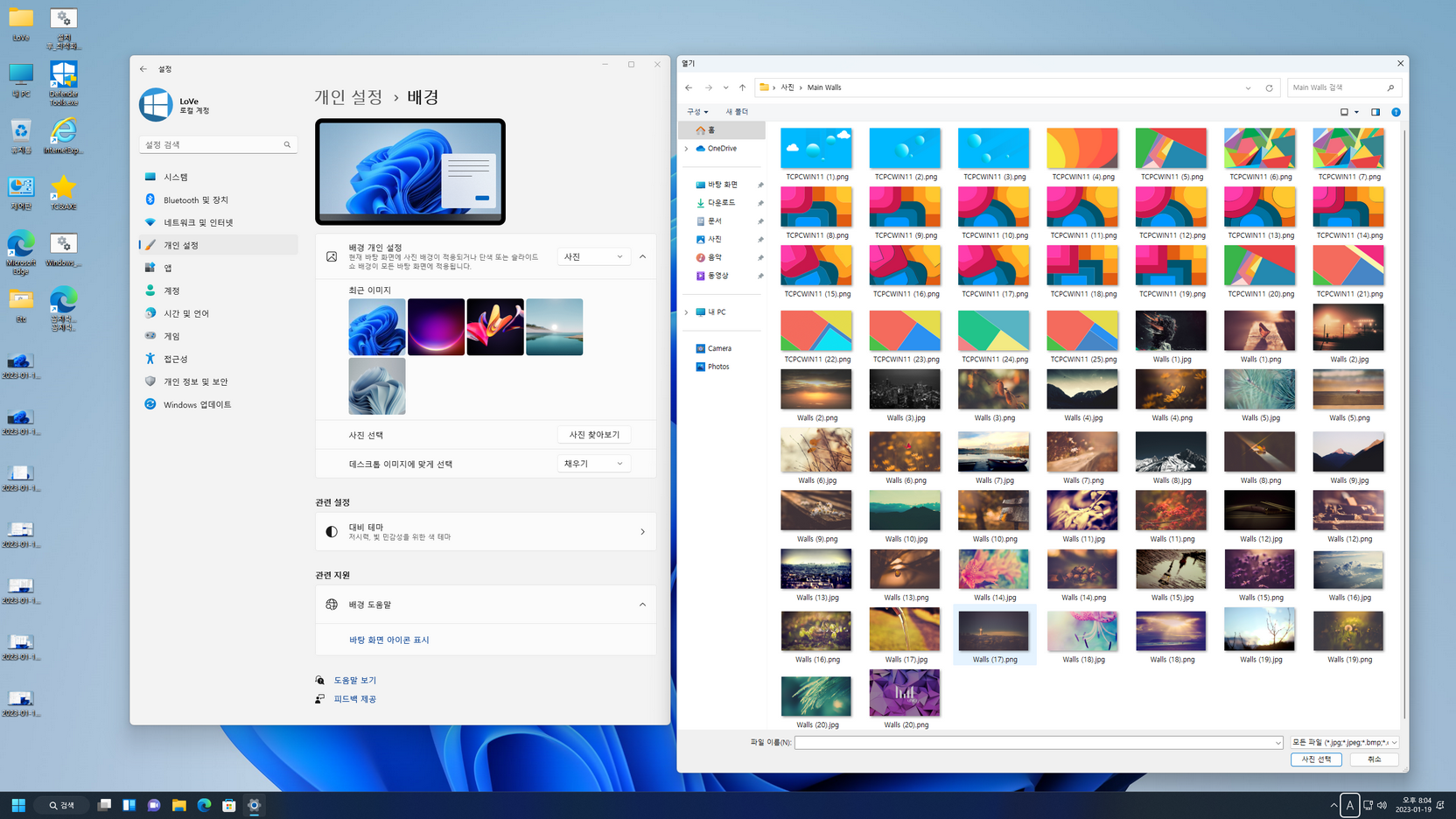Select the TCPCWIN11 (1).png thumbnail
The width and height of the screenshot is (1456, 819).
click(x=816, y=148)
